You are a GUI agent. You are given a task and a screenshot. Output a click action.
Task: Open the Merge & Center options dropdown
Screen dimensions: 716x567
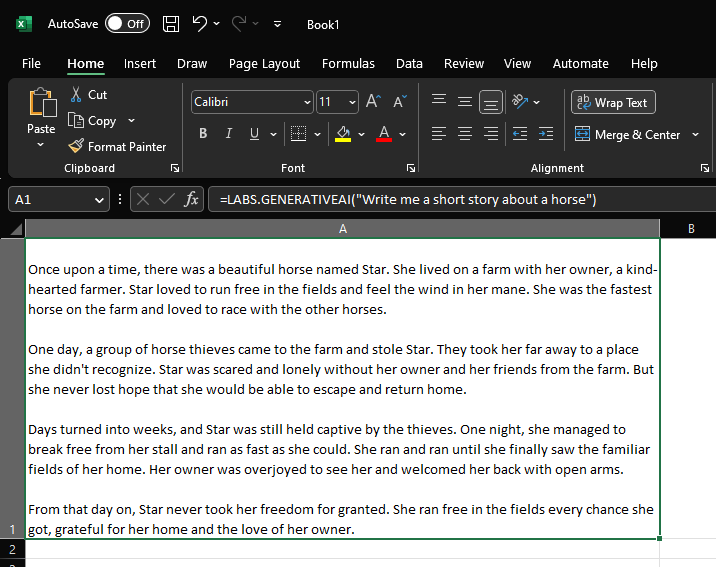(x=695, y=135)
